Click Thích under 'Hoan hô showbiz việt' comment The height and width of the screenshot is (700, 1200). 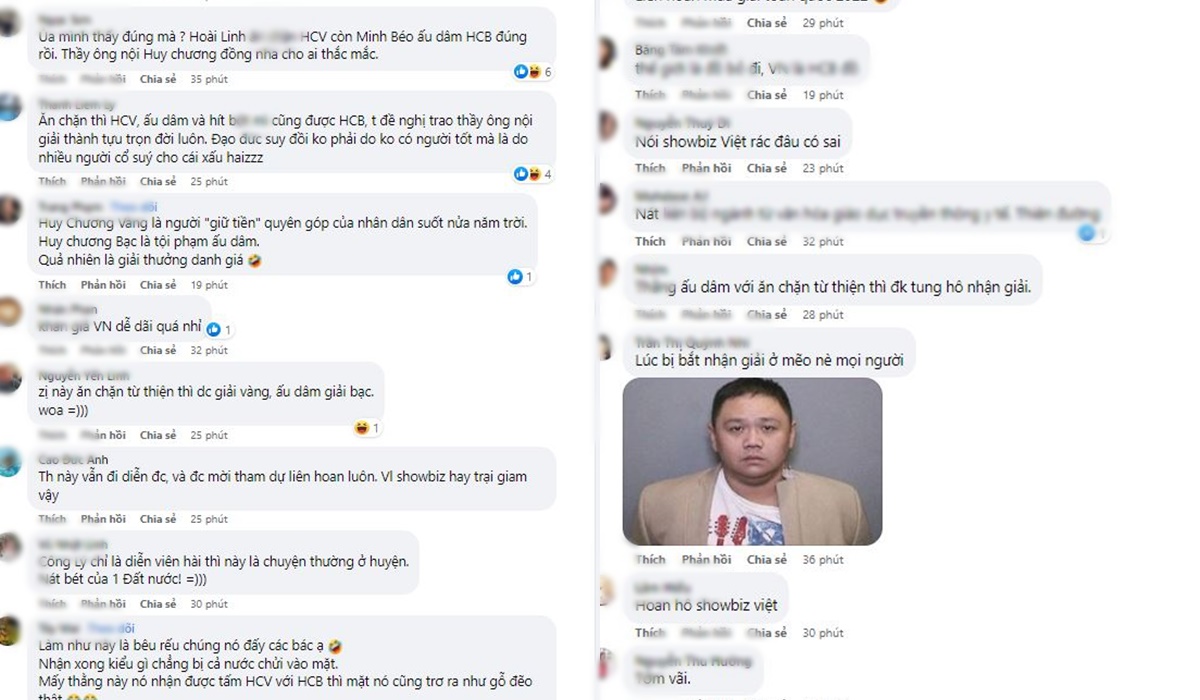650,632
